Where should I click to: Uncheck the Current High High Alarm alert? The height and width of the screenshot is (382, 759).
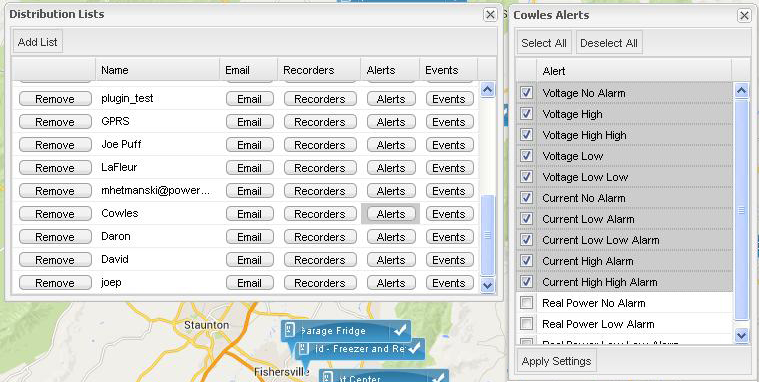pyautogui.click(x=526, y=282)
